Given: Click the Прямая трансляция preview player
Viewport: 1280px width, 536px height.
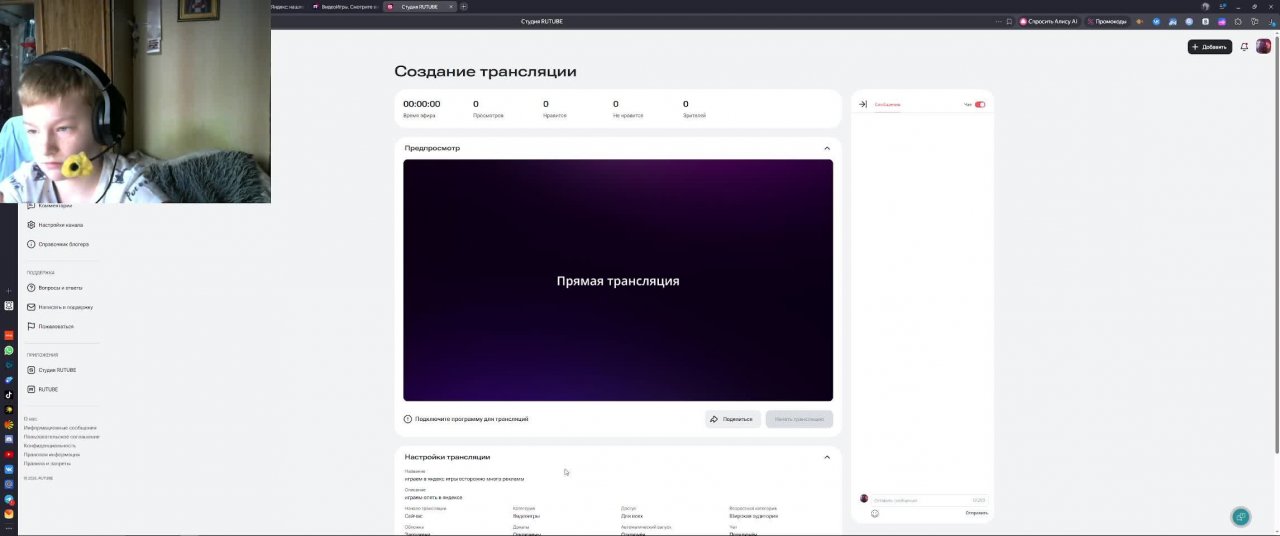Looking at the screenshot, I should (618, 280).
